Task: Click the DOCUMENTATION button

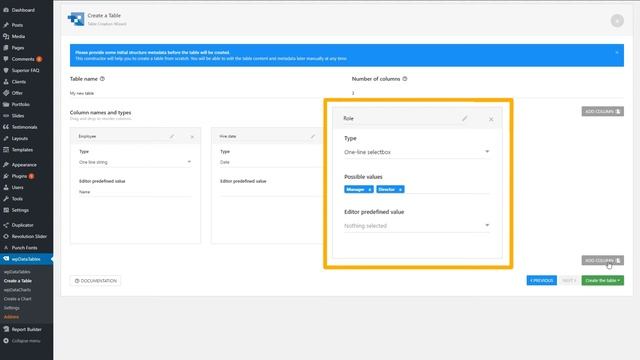Action: point(96,281)
